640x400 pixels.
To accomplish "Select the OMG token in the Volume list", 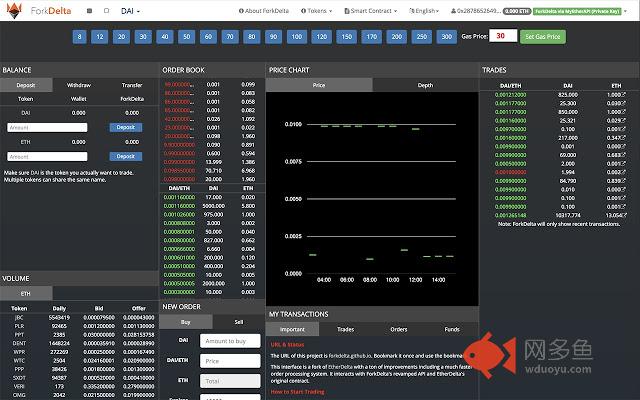I will 19,395.
